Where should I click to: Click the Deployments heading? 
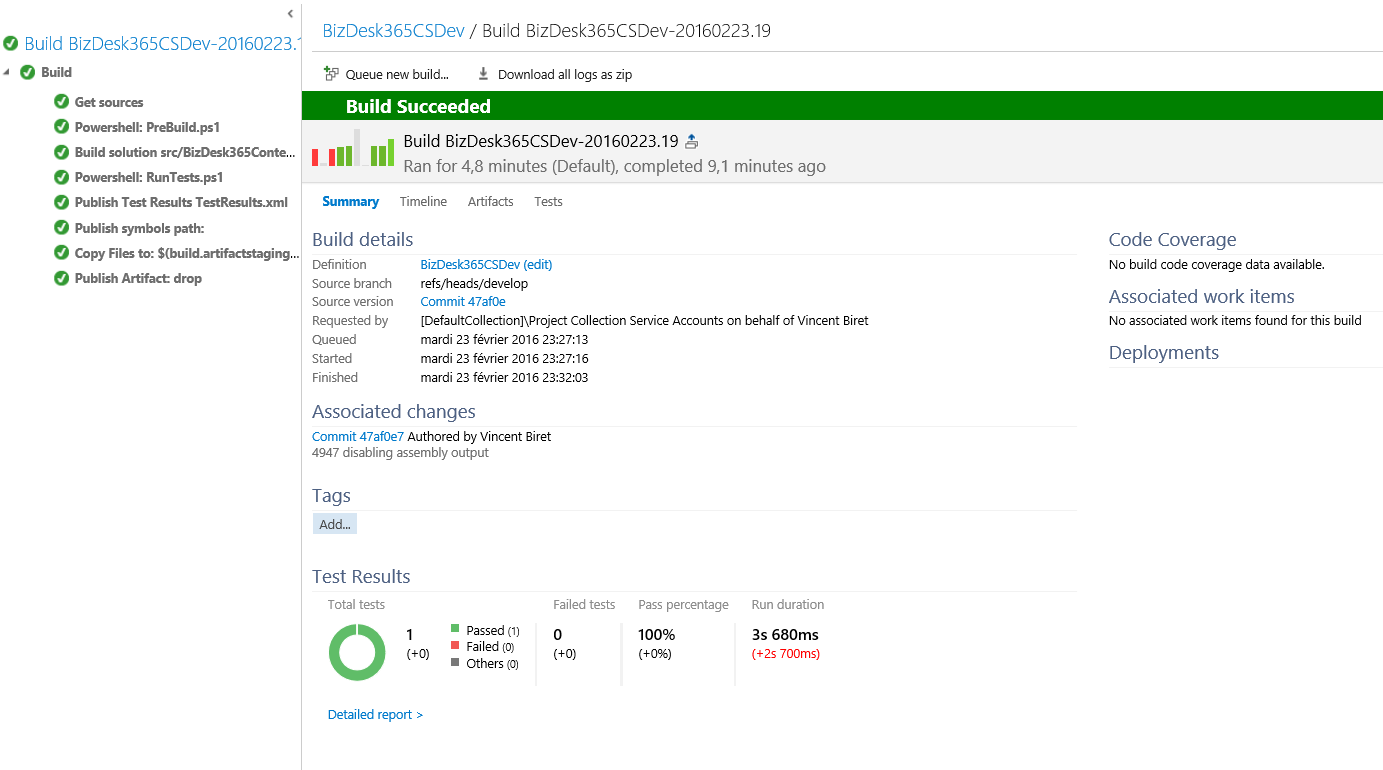click(x=1163, y=352)
